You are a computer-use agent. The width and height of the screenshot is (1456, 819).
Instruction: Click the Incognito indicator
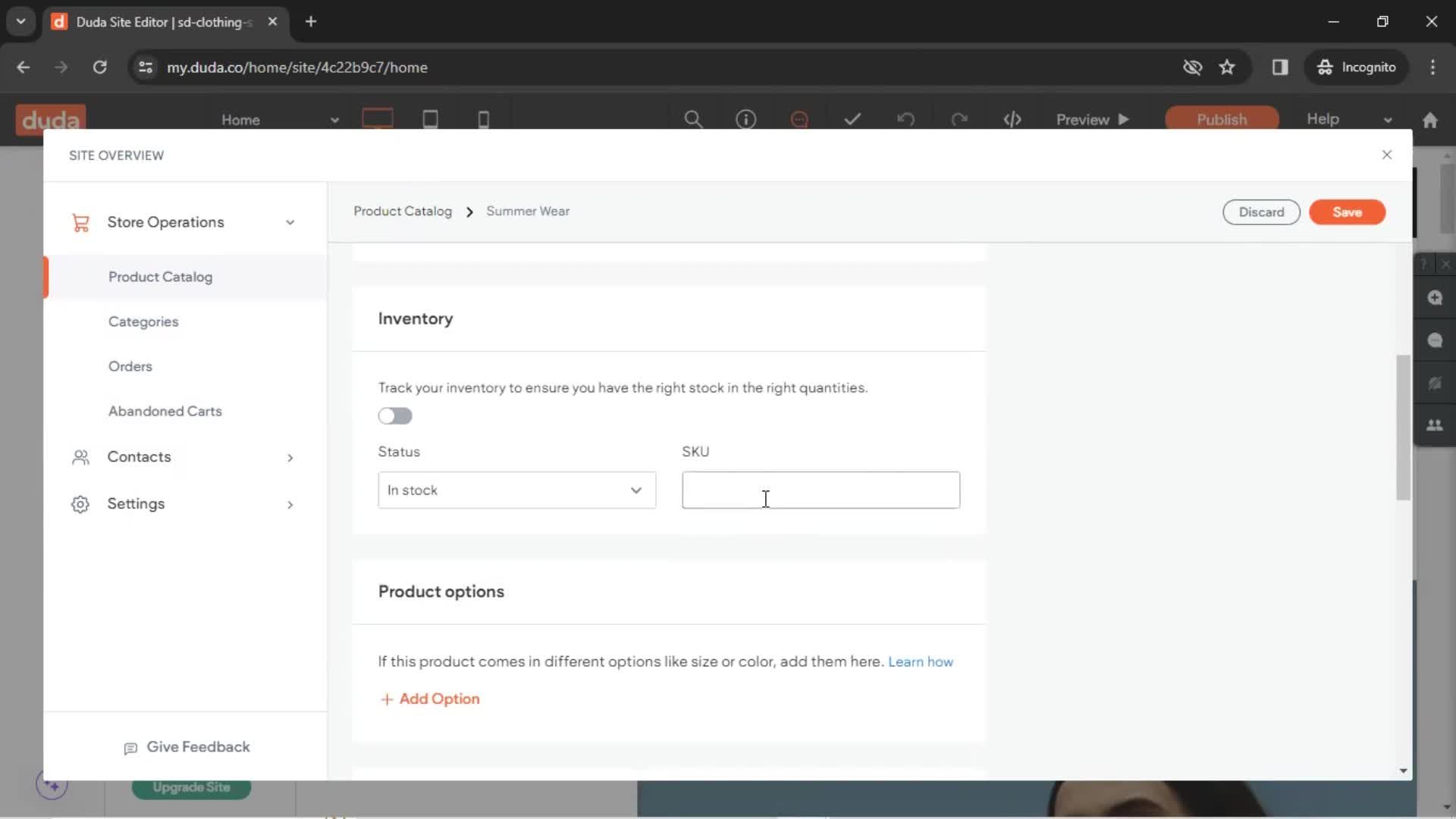coord(1356,67)
